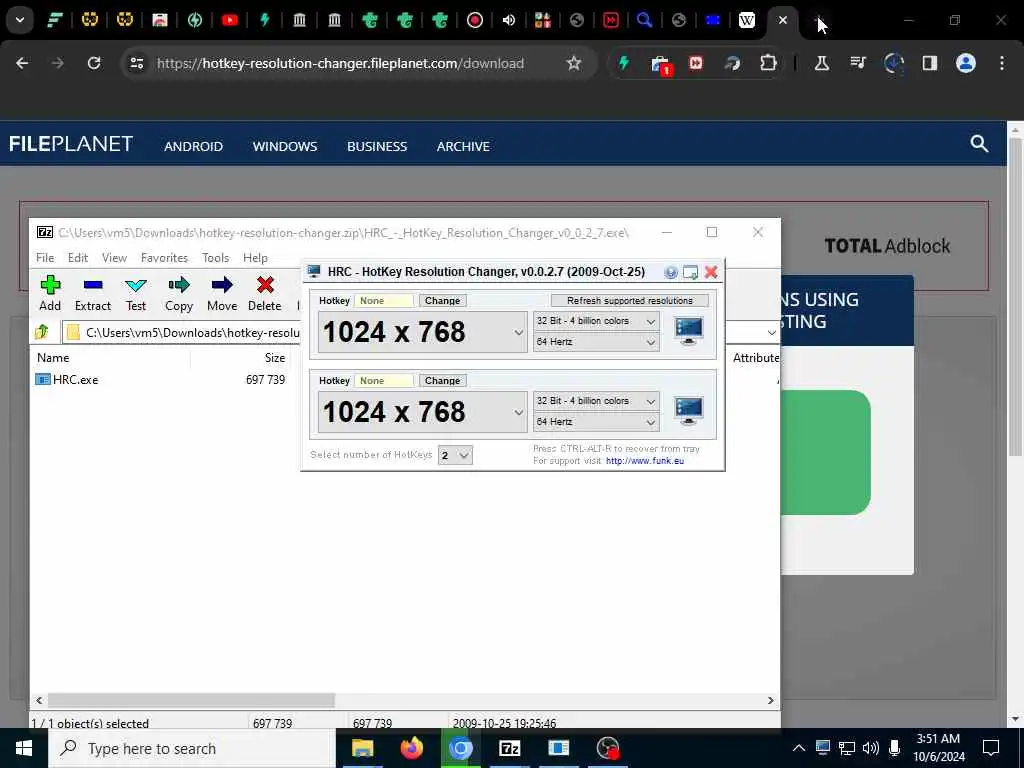
Task: Open the View menu in 7-Zip
Action: point(114,258)
